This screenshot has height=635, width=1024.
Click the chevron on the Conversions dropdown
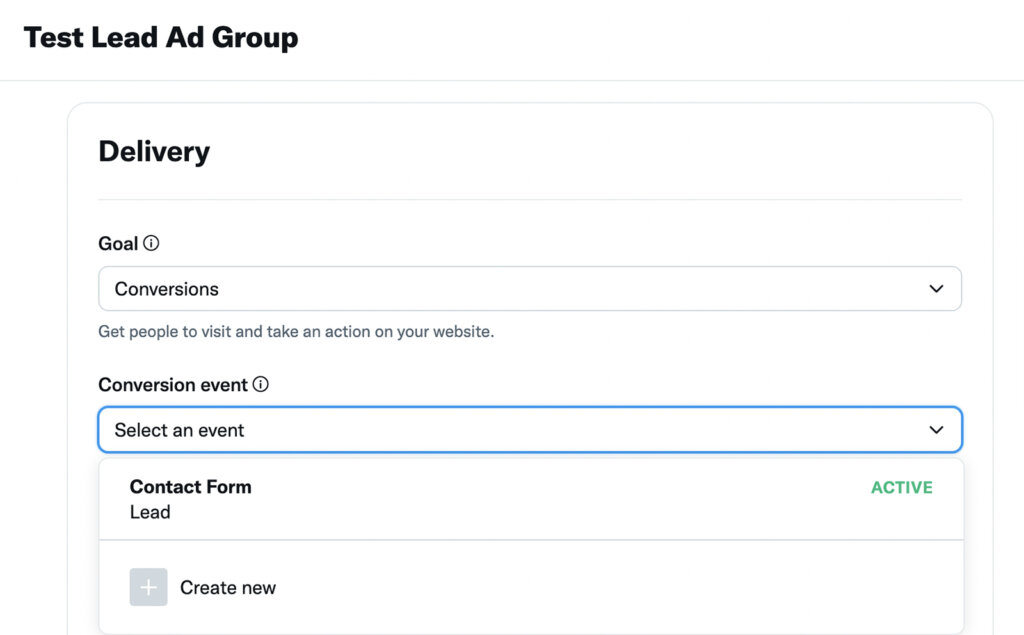[936, 288]
